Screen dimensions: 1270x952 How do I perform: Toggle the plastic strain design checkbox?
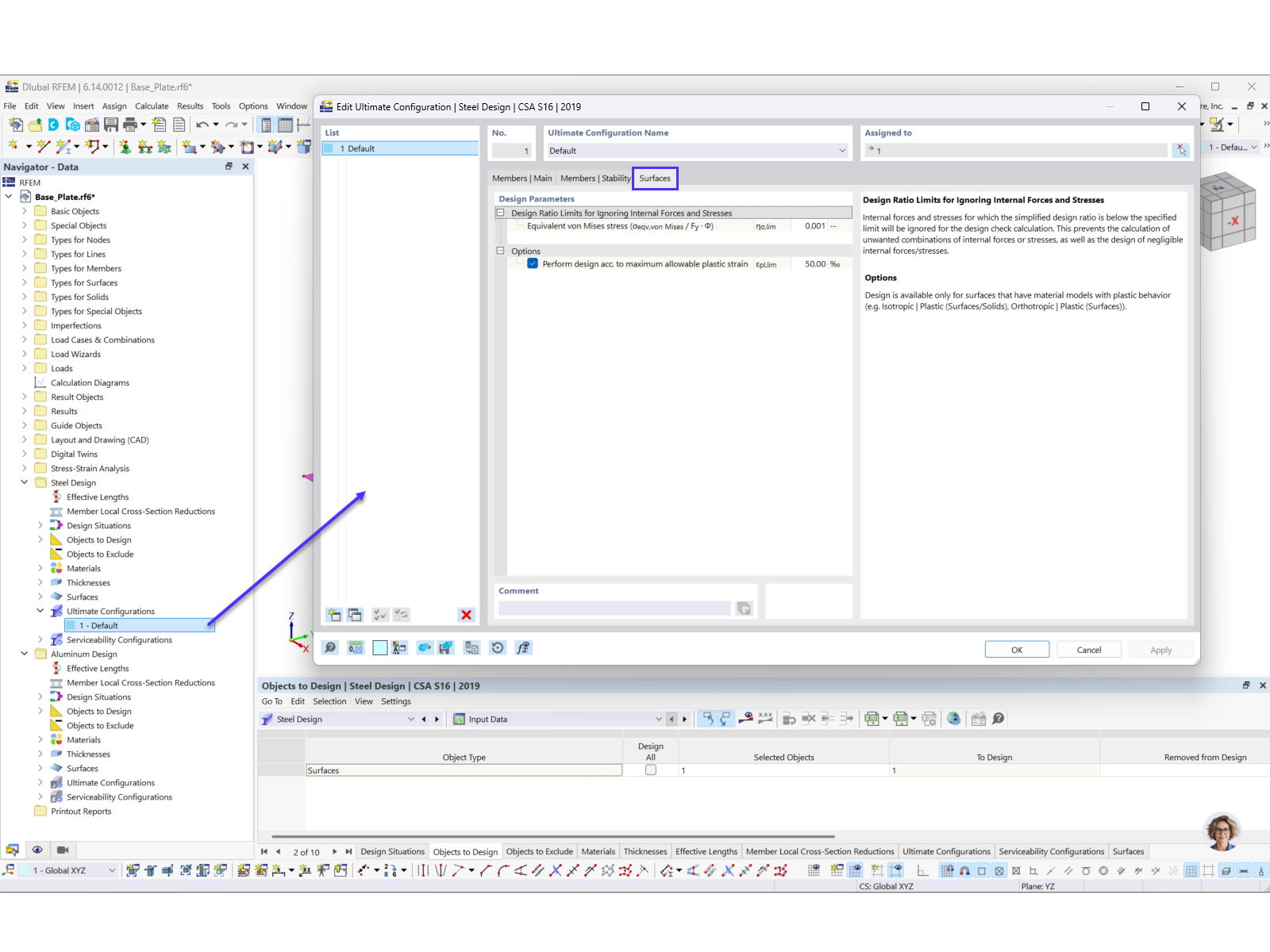[x=533, y=264]
